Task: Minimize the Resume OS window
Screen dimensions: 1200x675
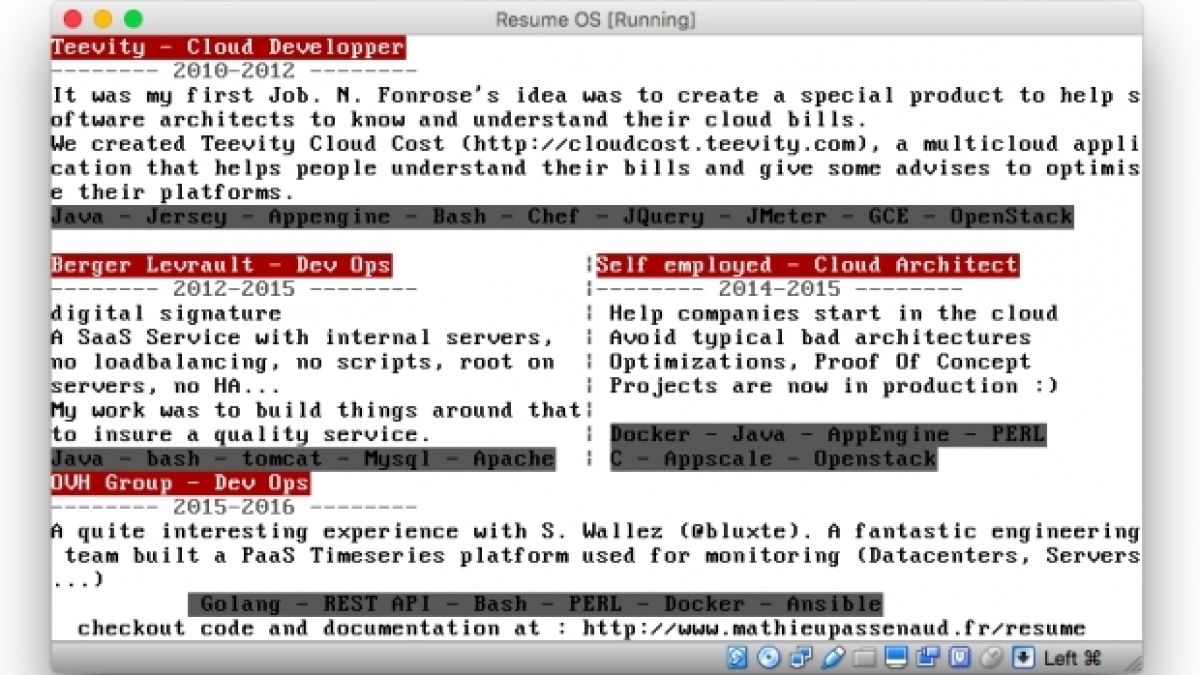Action: 102,19
